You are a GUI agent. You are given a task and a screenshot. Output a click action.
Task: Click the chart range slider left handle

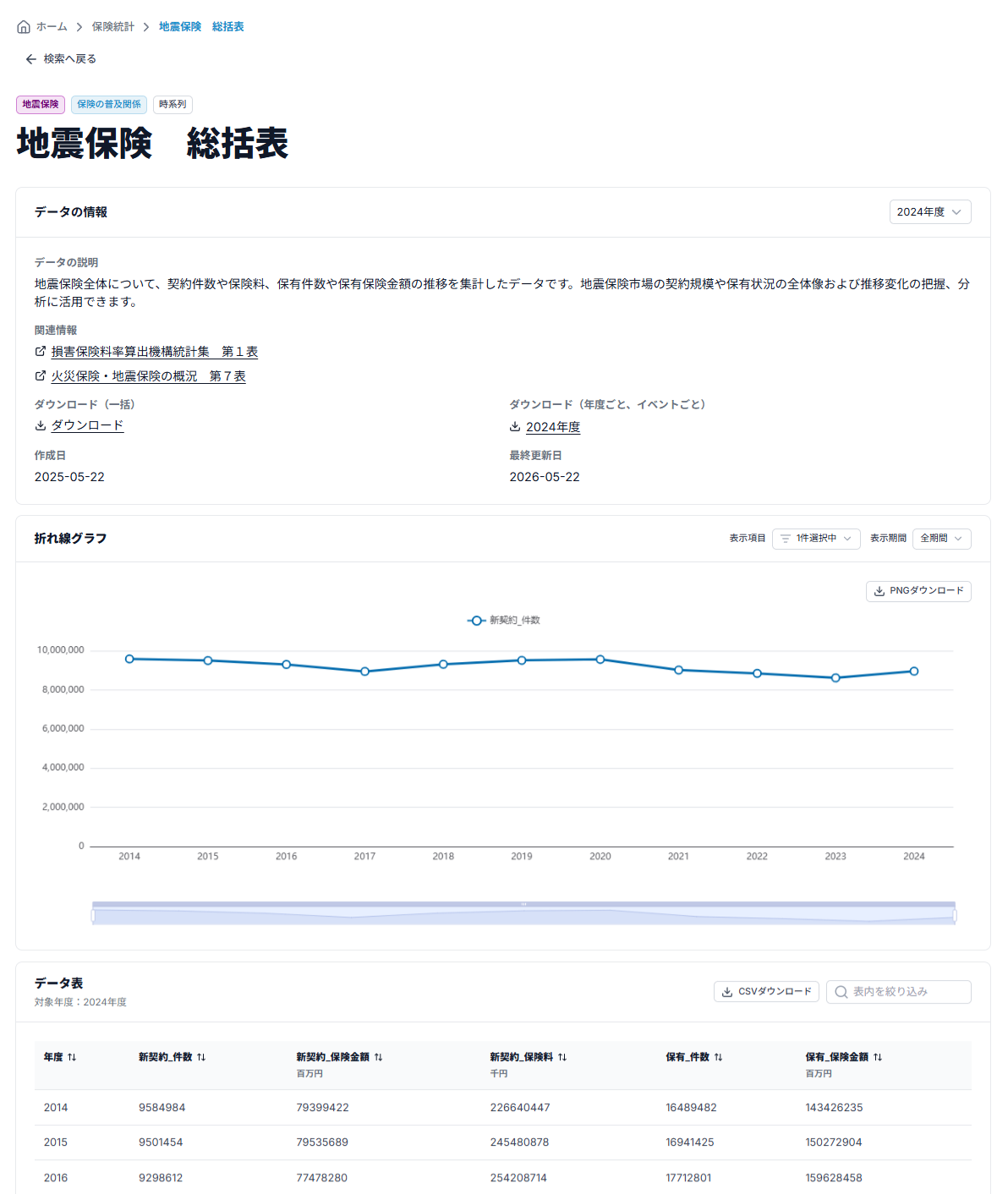[93, 916]
